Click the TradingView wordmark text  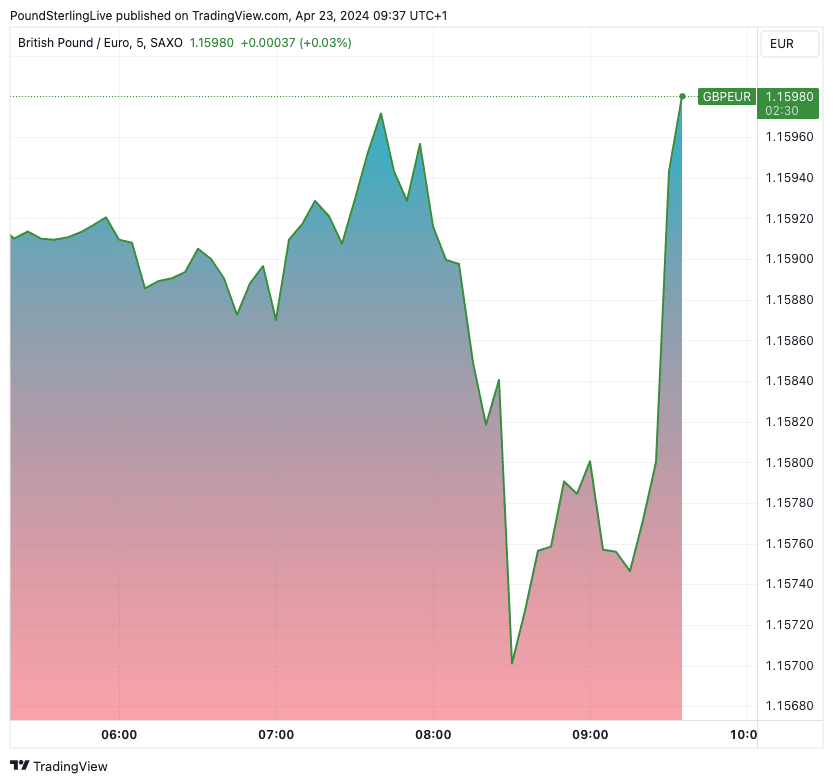(x=70, y=767)
